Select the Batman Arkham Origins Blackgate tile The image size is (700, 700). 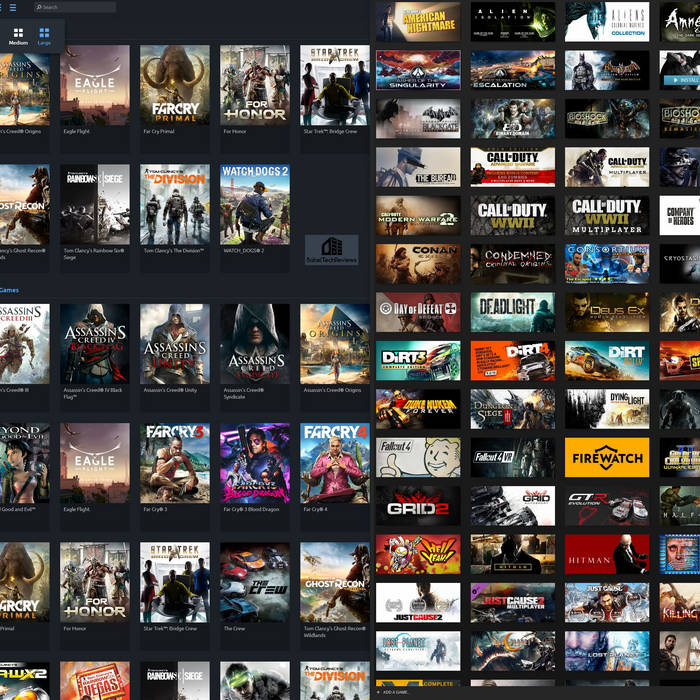click(418, 119)
